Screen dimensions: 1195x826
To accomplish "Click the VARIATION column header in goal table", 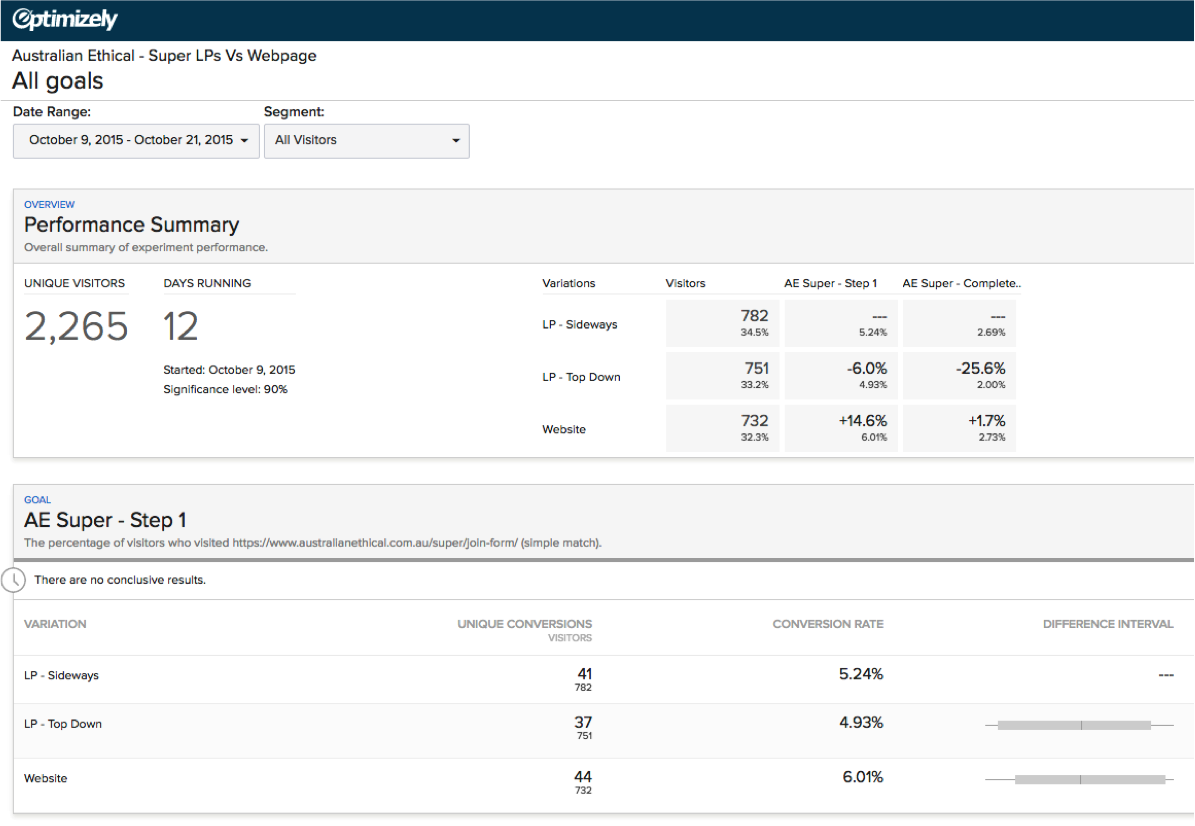I will coord(55,623).
